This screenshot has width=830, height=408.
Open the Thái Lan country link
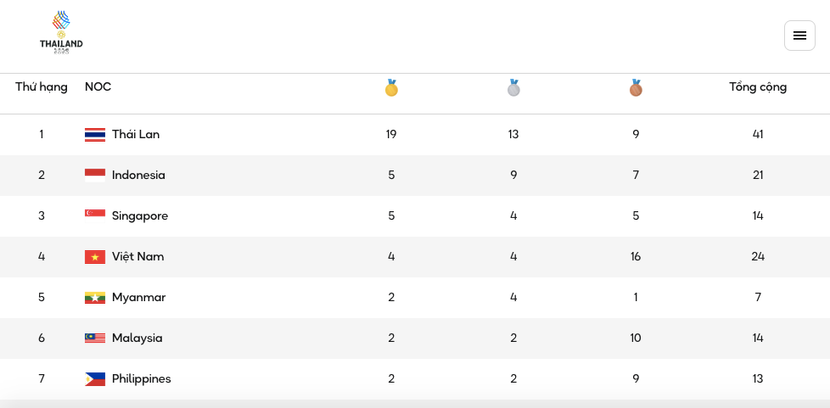click(135, 135)
